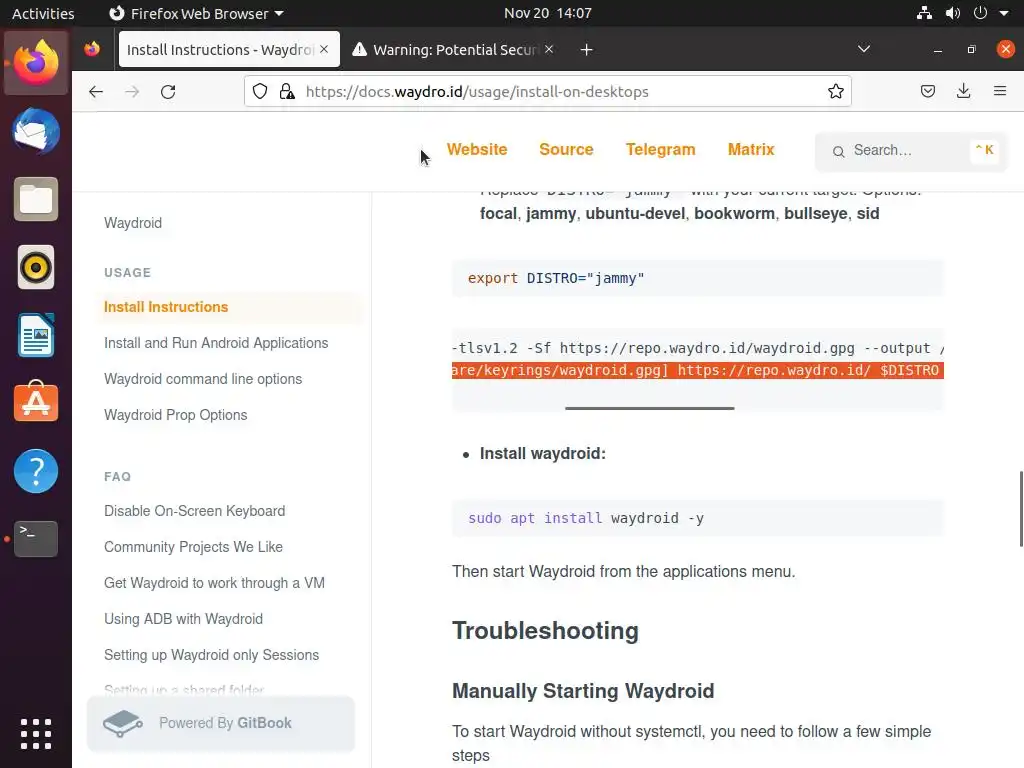The width and height of the screenshot is (1024, 768).
Task: View site security lock information
Action: (287, 91)
